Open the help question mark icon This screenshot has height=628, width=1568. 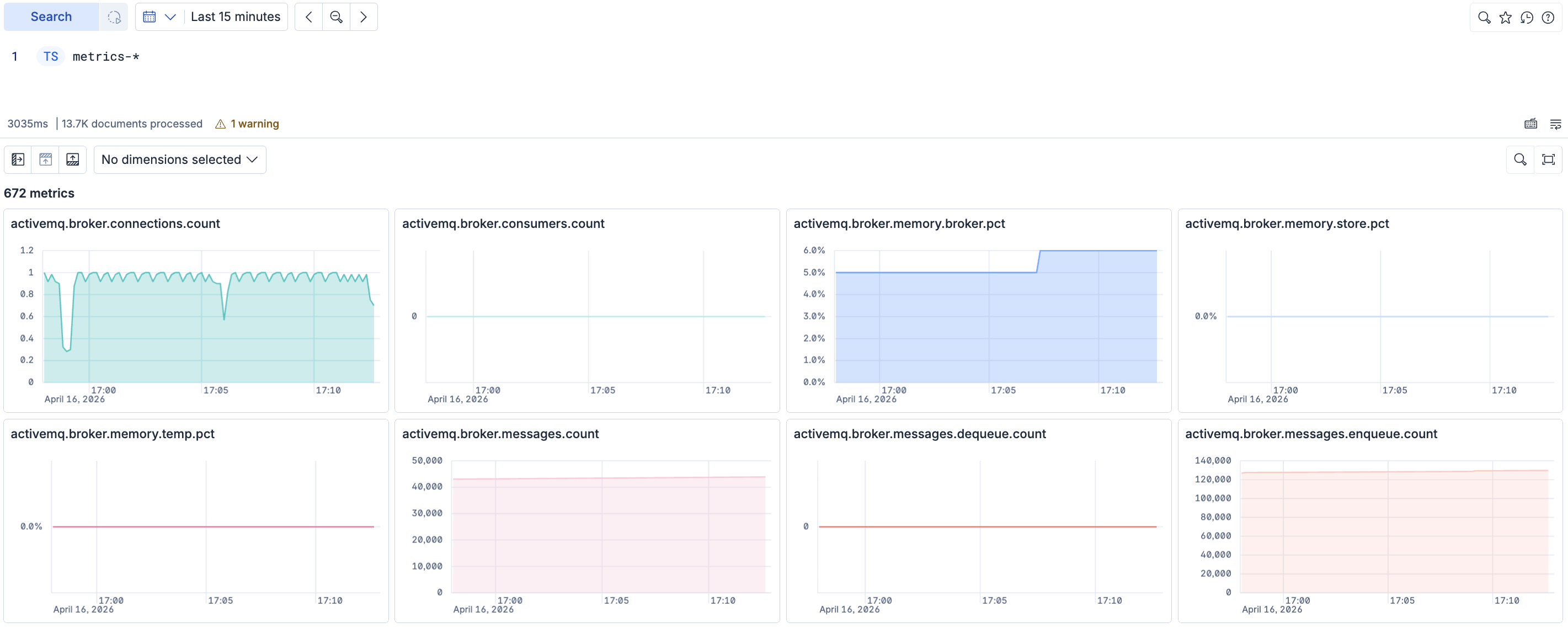[1548, 17]
